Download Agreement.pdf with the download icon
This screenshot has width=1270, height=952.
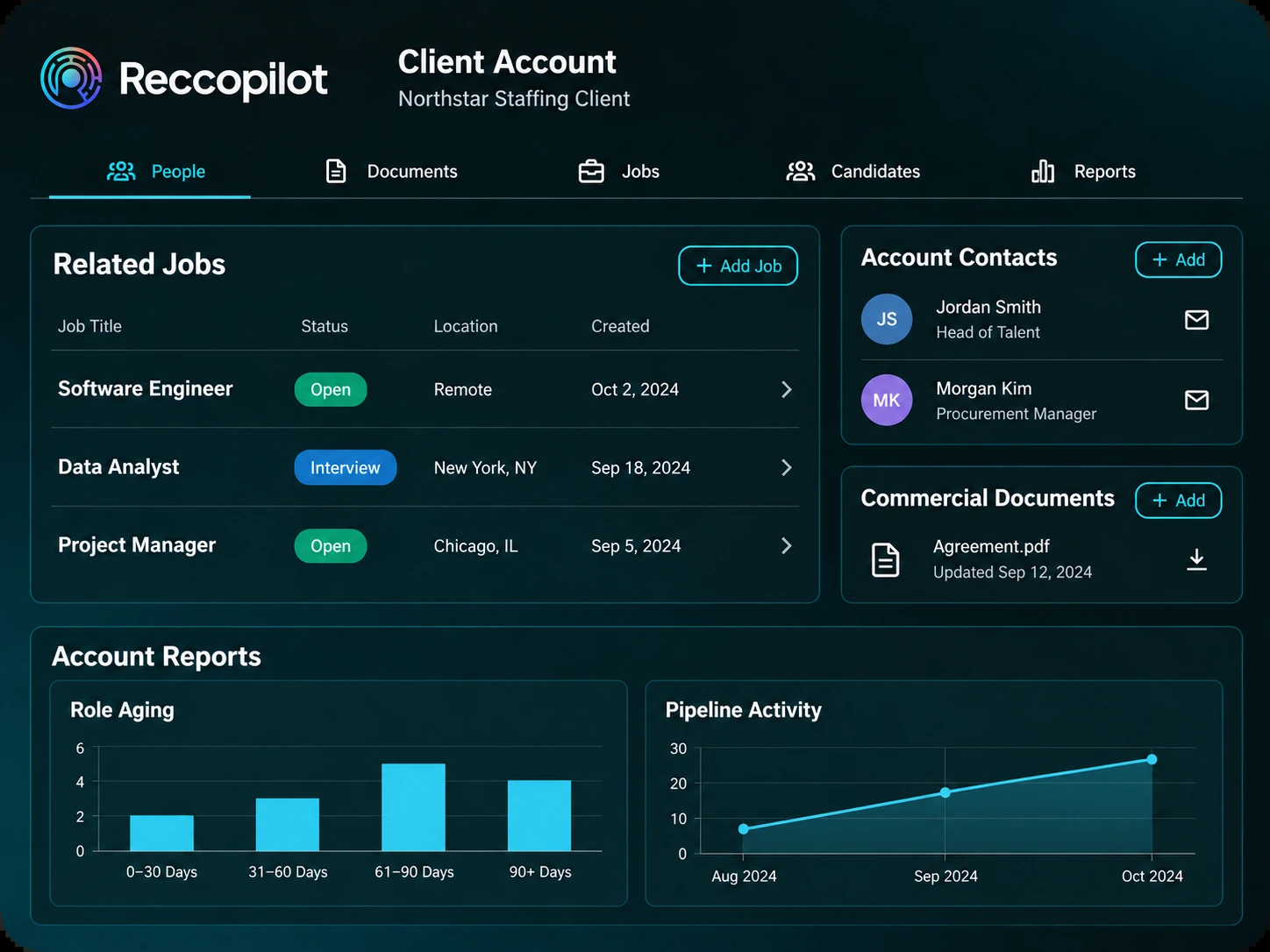1196,559
